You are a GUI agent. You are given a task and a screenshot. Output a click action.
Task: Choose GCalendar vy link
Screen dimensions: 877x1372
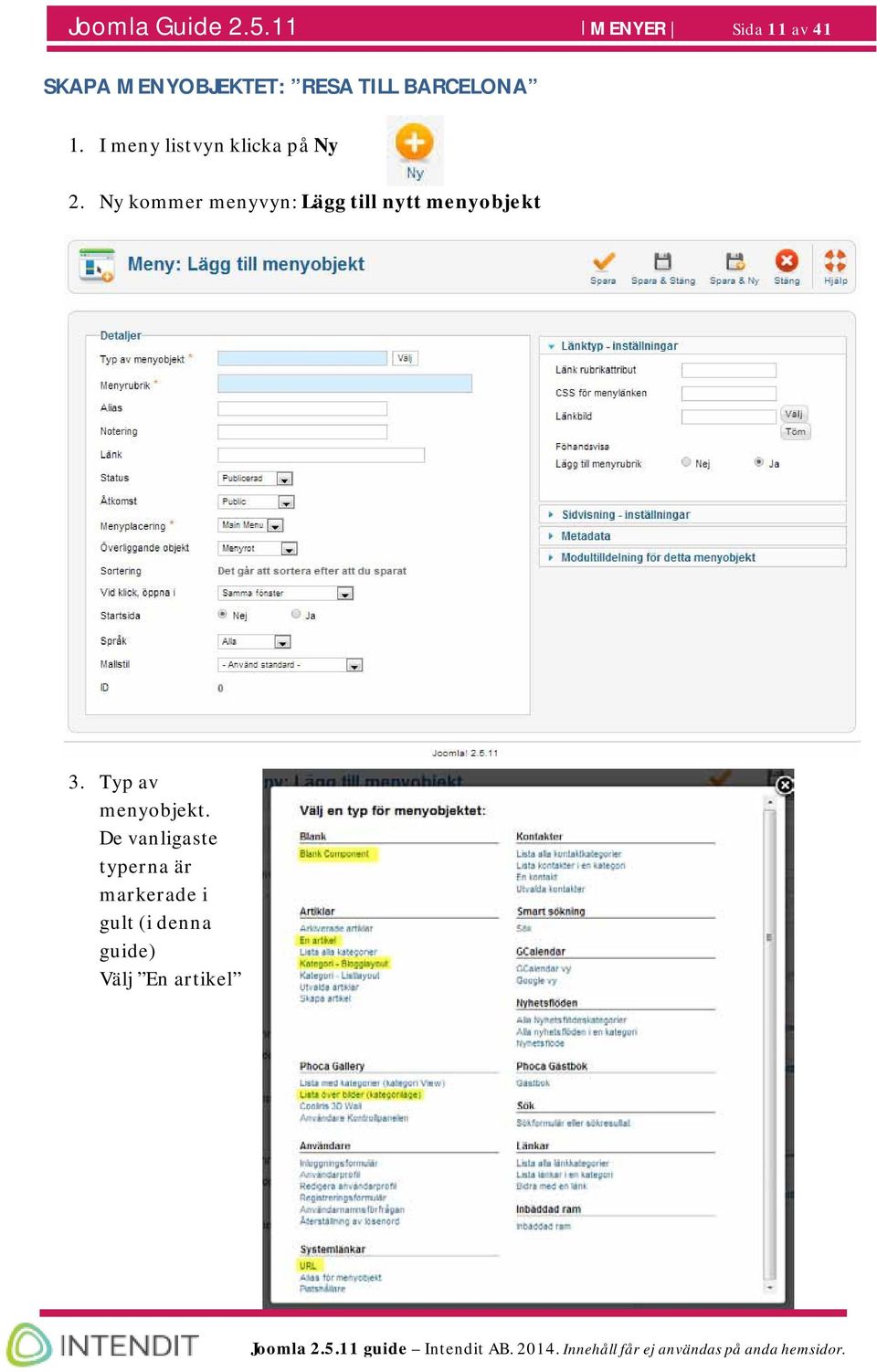544,969
